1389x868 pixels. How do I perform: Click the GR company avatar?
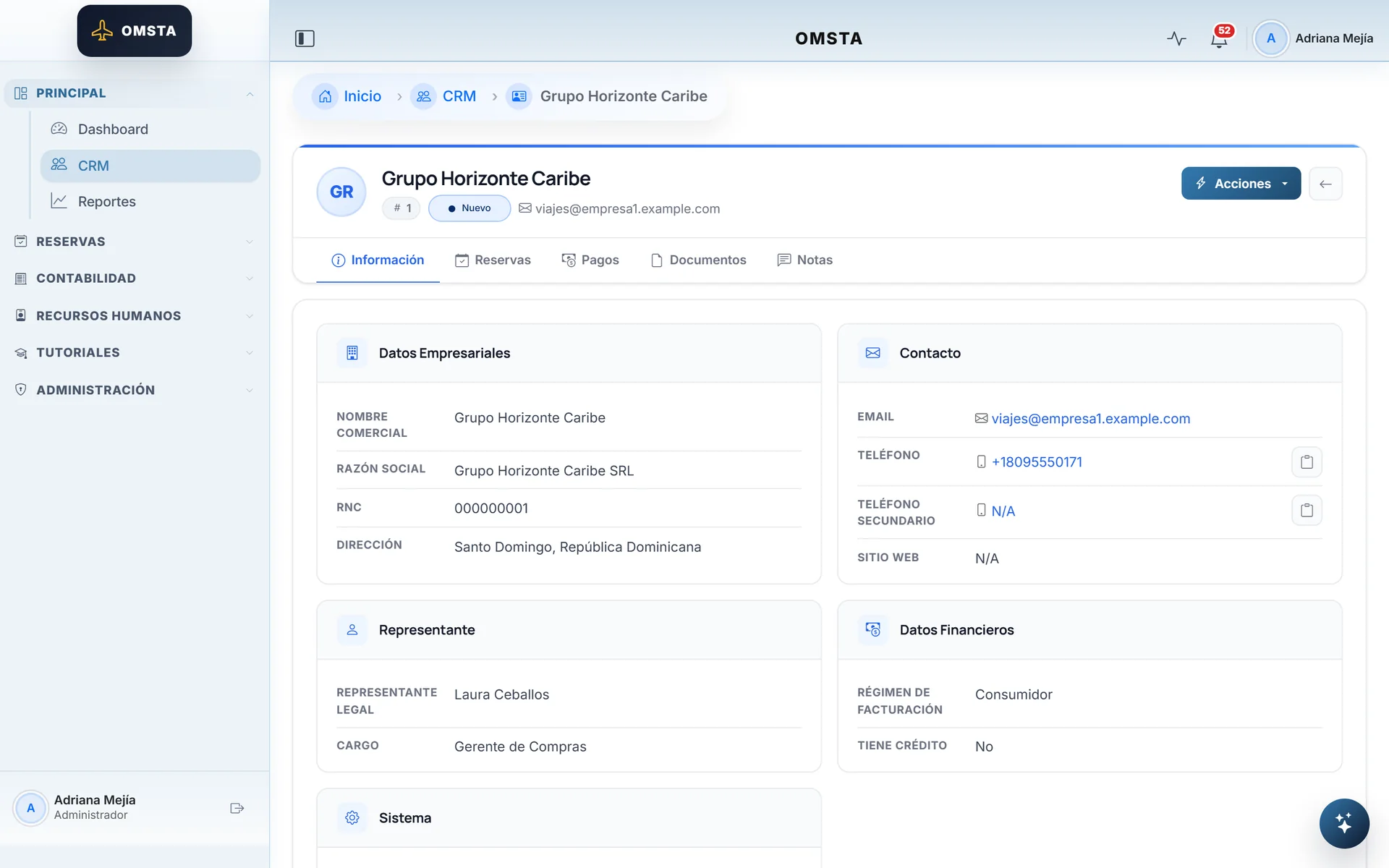click(x=341, y=192)
